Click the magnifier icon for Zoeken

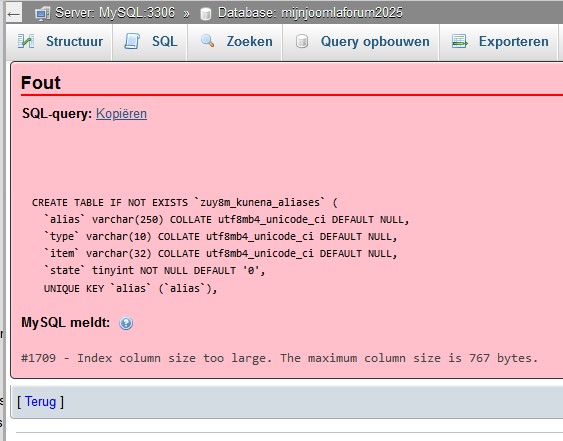[x=207, y=41]
